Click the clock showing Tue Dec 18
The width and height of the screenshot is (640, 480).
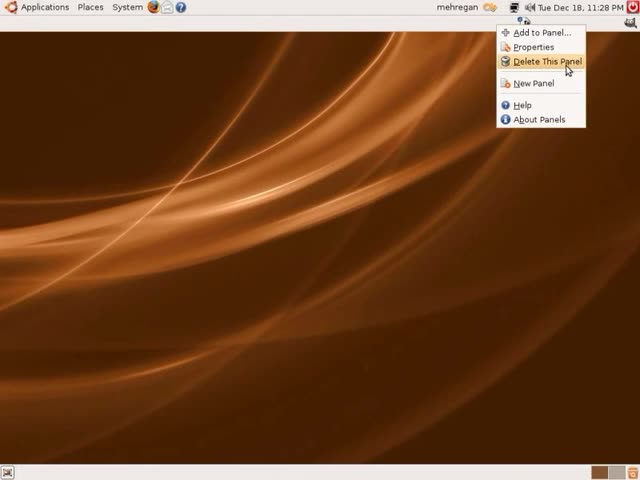point(580,7)
